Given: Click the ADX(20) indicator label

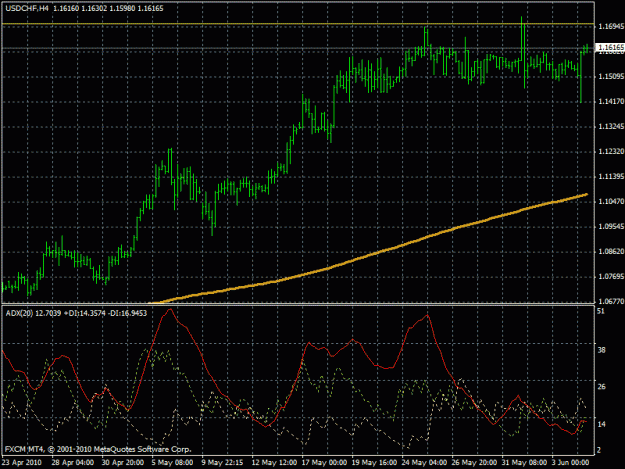Looking at the screenshot, I should tap(20, 313).
